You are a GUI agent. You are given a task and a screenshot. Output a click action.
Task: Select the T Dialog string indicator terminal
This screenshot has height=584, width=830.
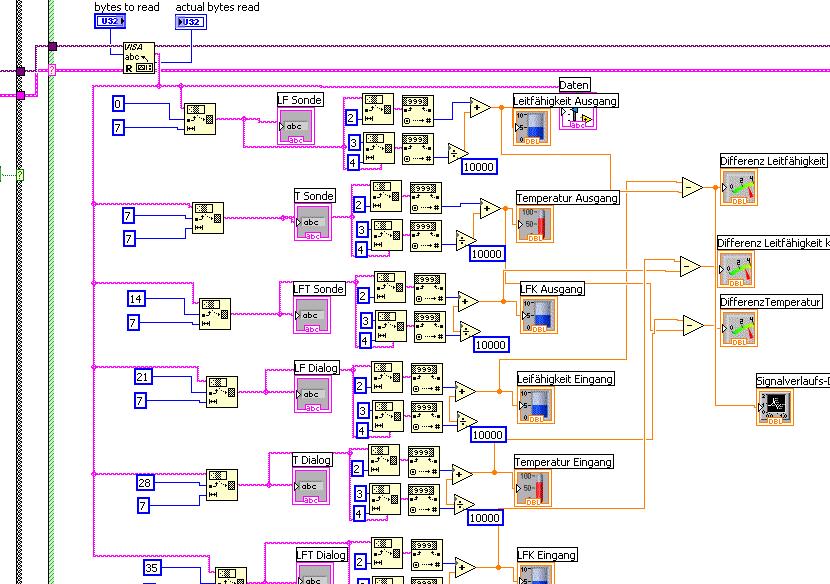pyautogui.click(x=311, y=486)
